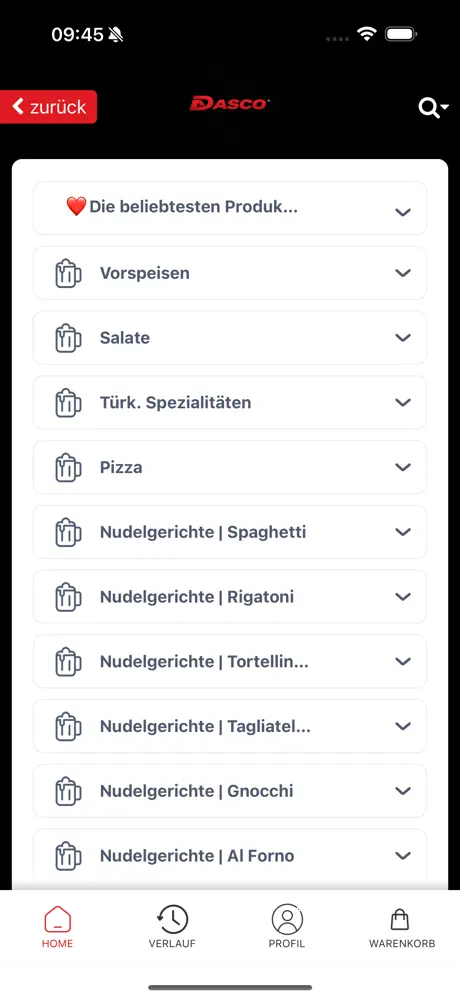This screenshot has width=460, height=999.
Task: Go to the Home tab
Action: pos(57,927)
